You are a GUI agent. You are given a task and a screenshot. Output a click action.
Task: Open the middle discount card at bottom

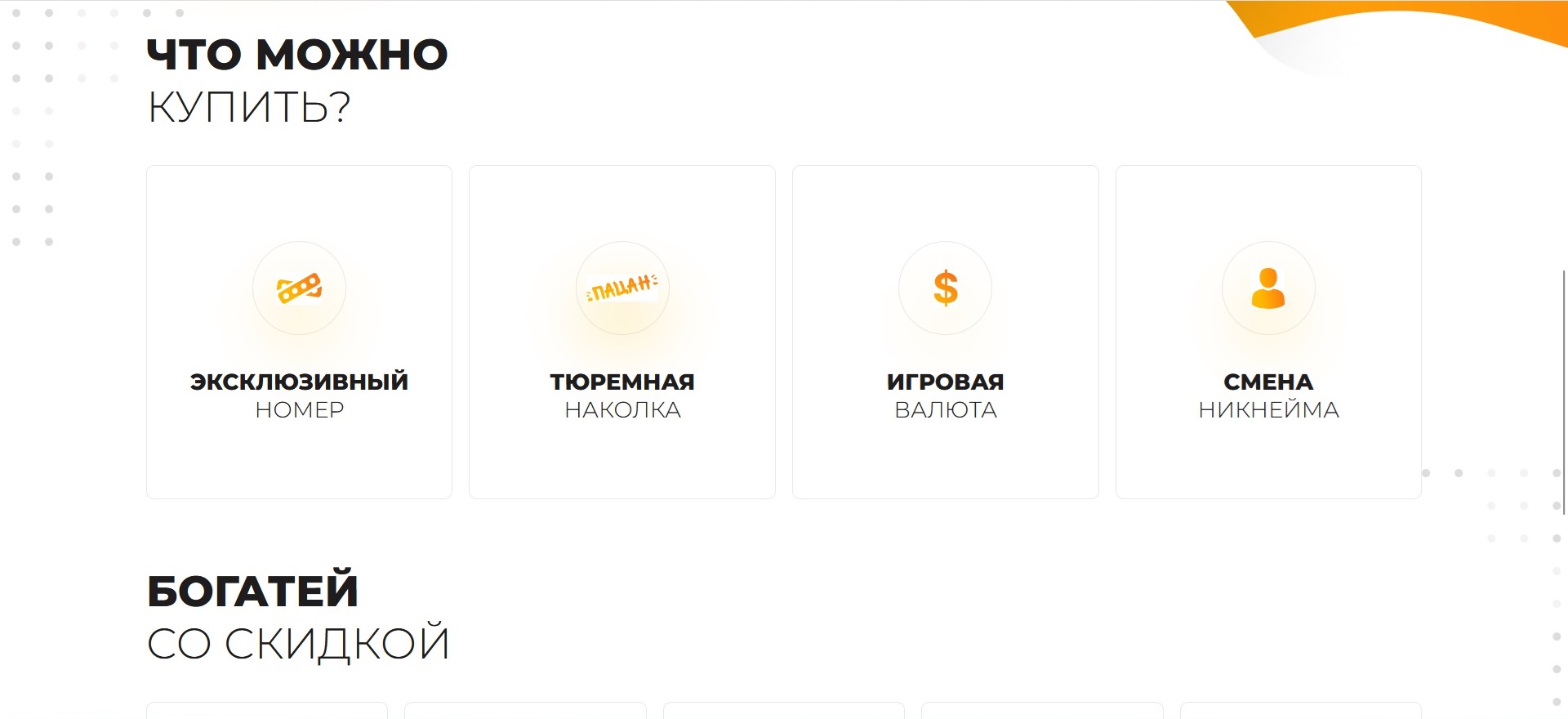coord(784,710)
